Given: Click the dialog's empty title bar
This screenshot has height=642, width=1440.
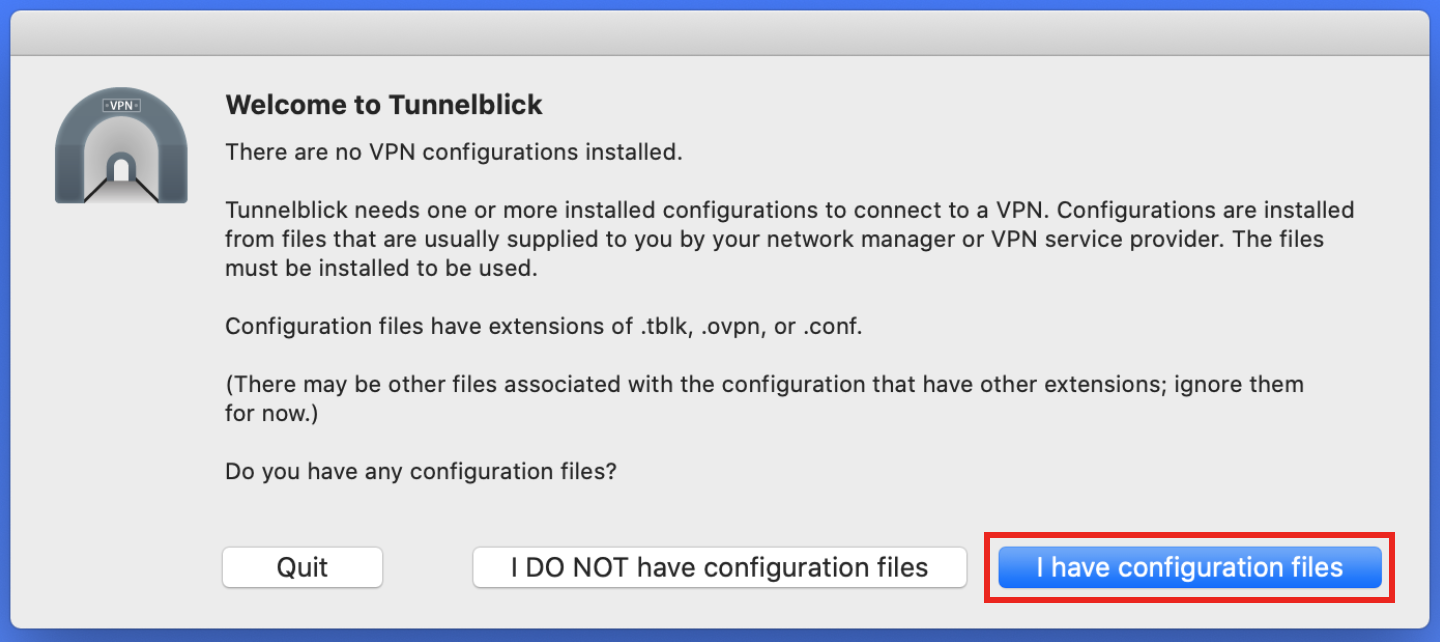Looking at the screenshot, I should click(x=720, y=33).
